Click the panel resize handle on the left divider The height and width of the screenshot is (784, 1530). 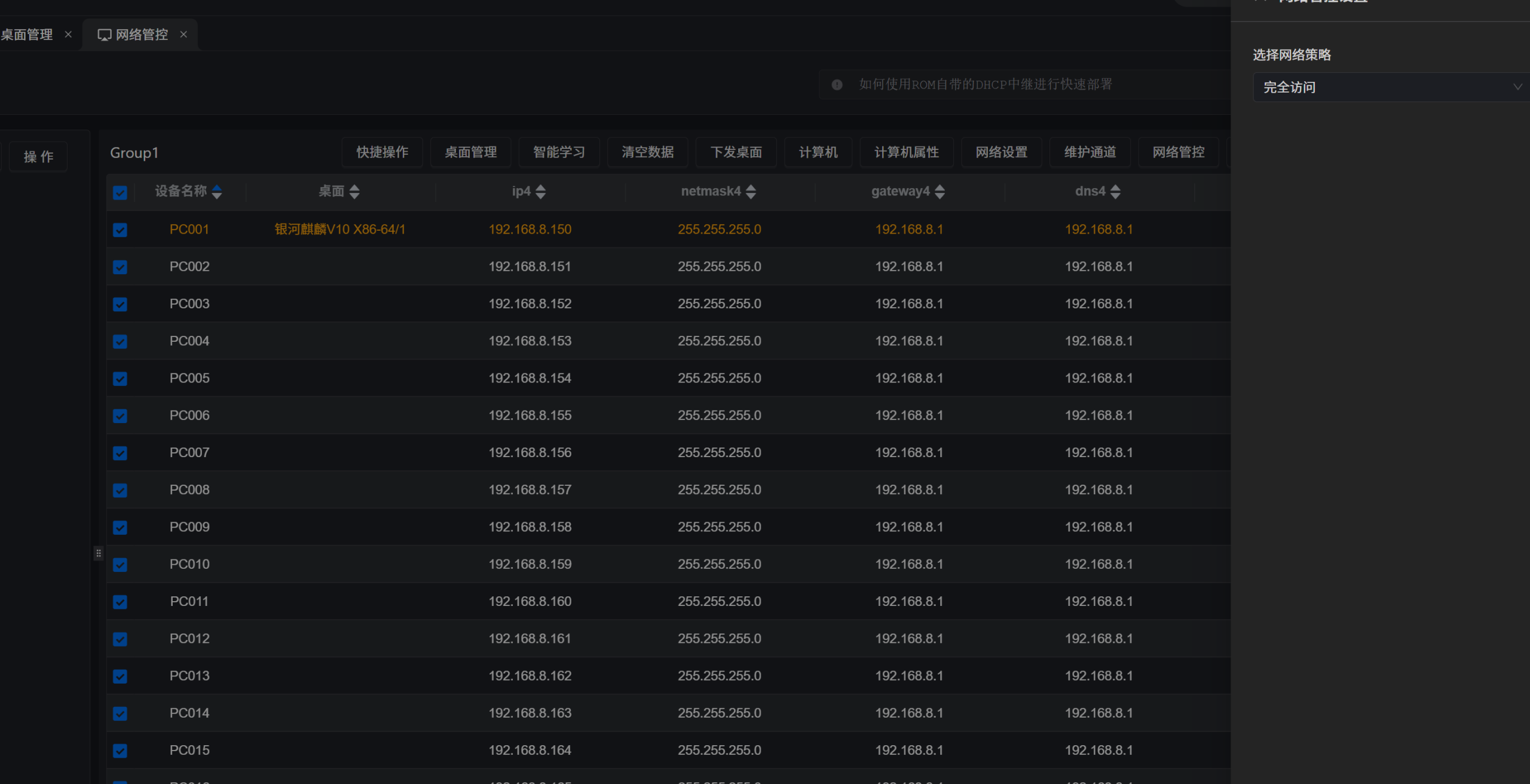[99, 553]
